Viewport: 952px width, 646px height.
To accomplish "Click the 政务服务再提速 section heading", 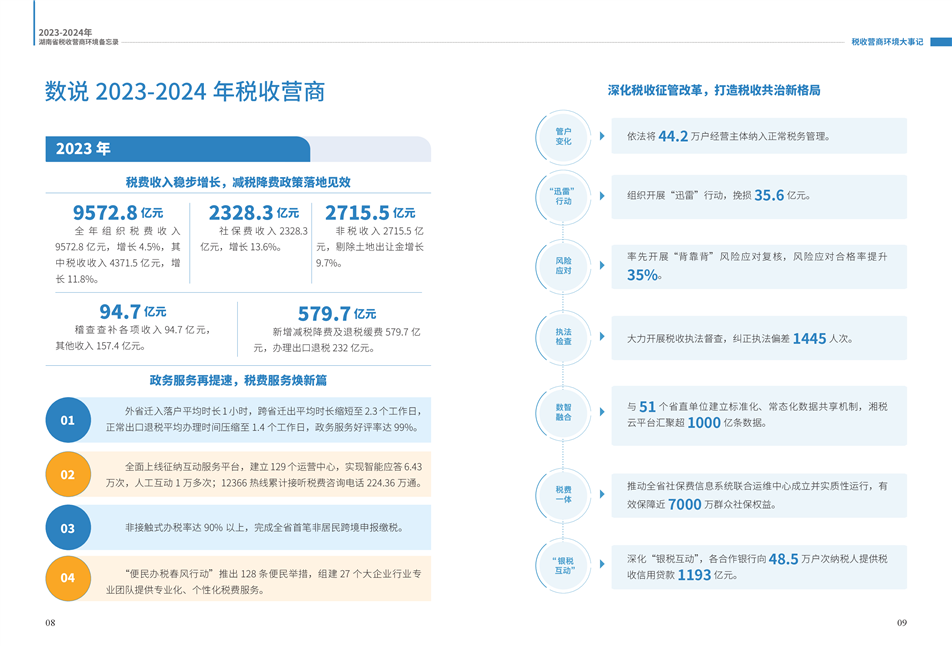I will 238,381.
